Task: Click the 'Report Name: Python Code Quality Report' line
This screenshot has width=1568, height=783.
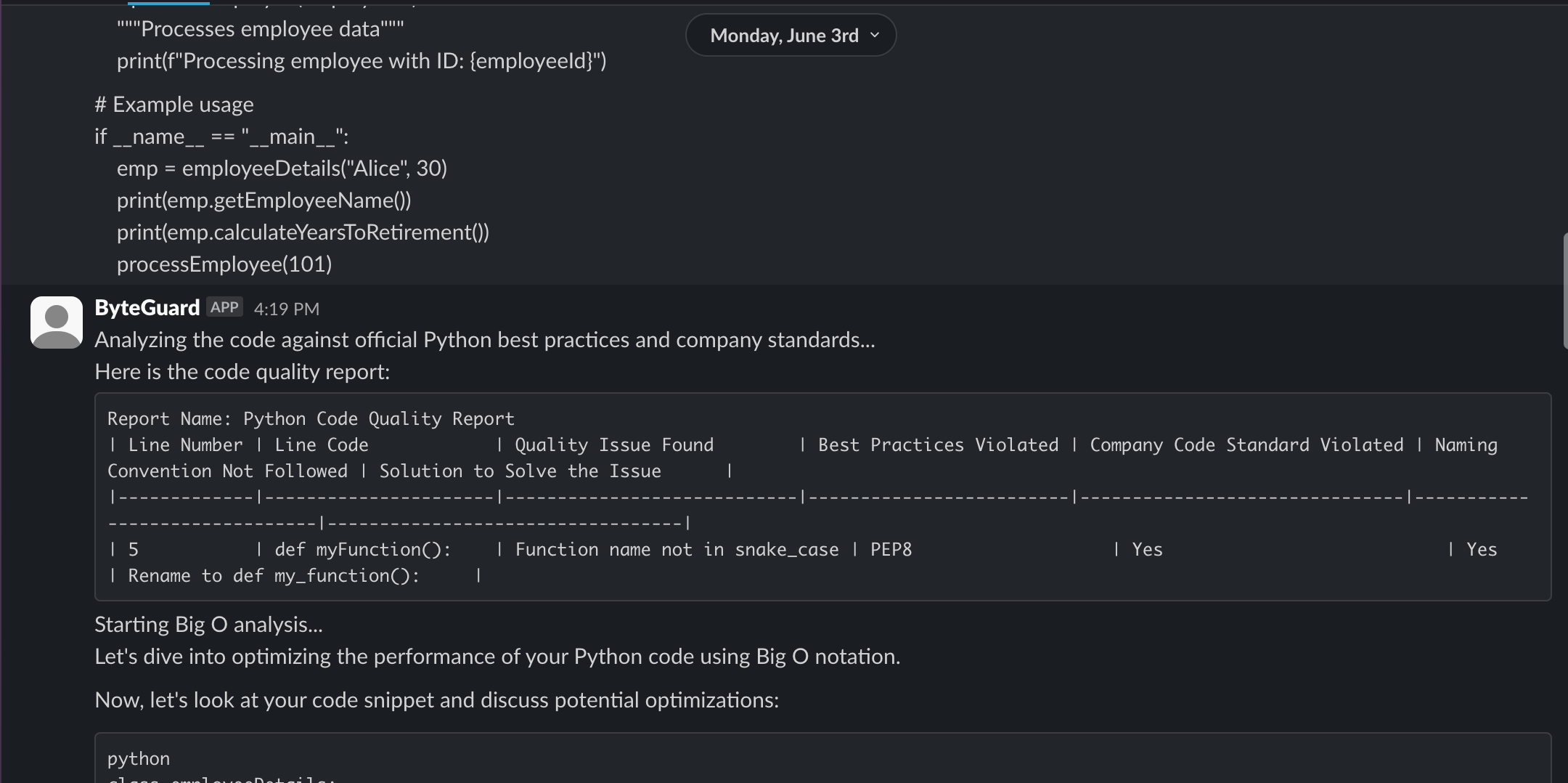Action: tap(311, 419)
